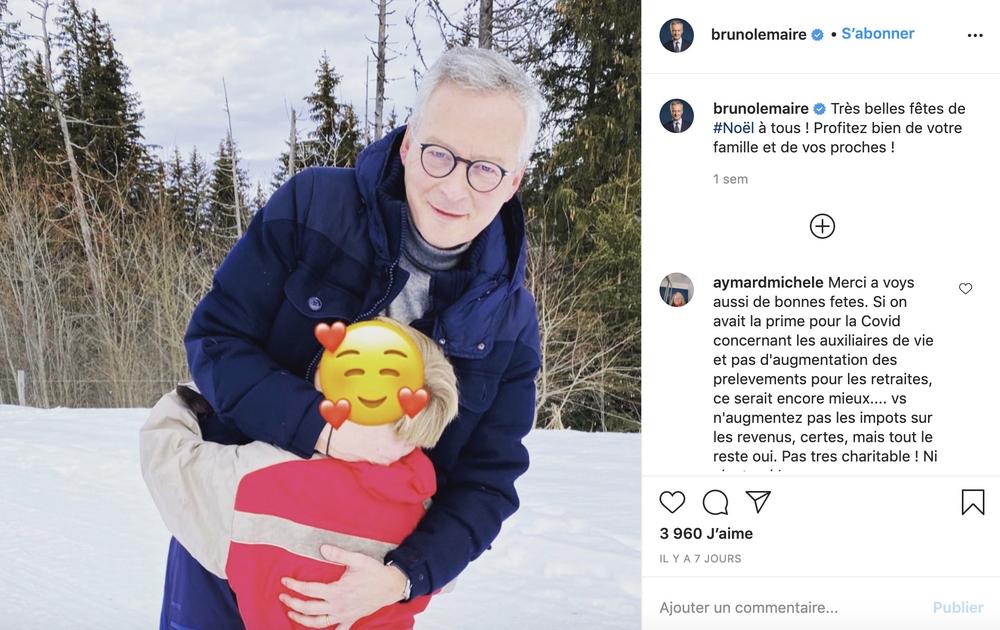Like aymardmichele's comment with small heart
This screenshot has height=630, width=1000.
966,288
